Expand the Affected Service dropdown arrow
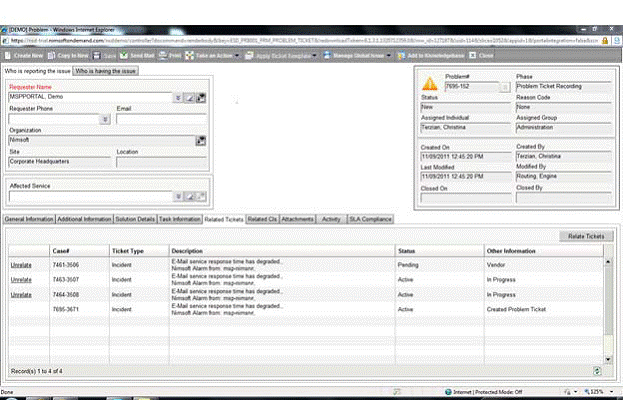 click(x=178, y=196)
